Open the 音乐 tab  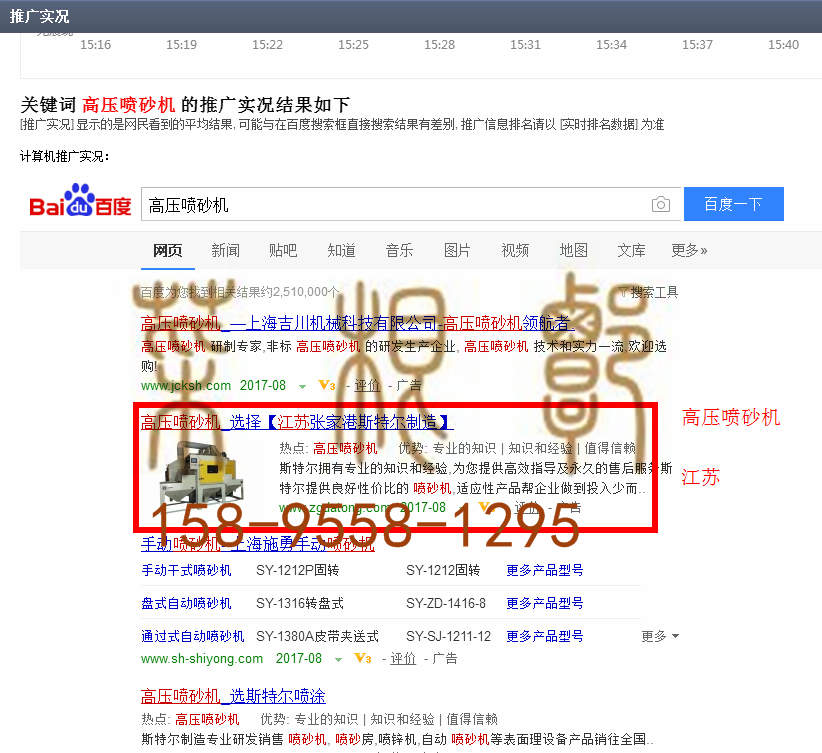[x=399, y=251]
